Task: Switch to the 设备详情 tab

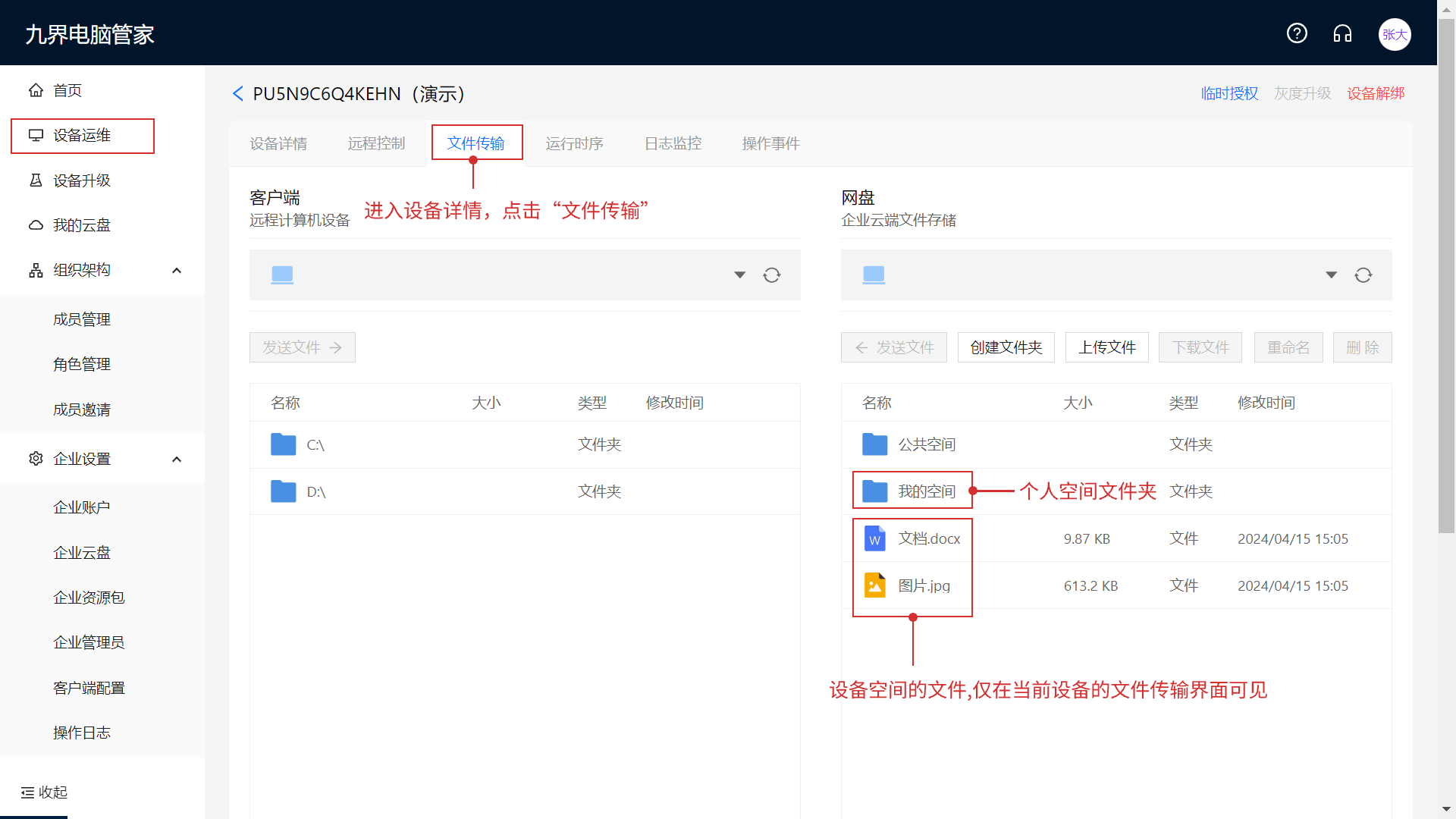Action: [x=278, y=143]
